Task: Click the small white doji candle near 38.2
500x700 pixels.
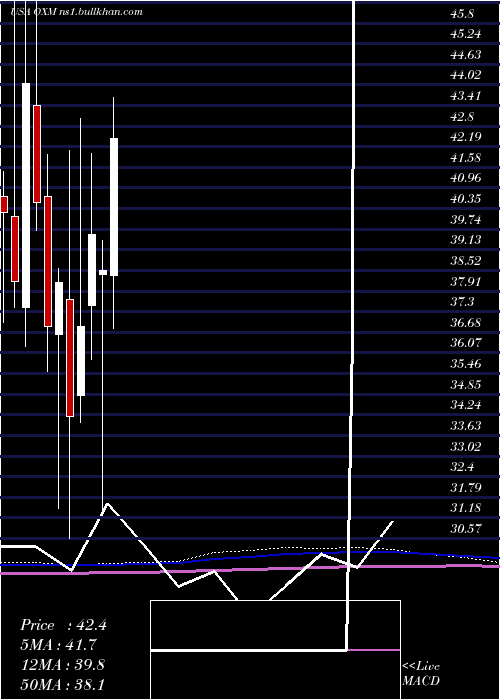Action: coord(103,272)
